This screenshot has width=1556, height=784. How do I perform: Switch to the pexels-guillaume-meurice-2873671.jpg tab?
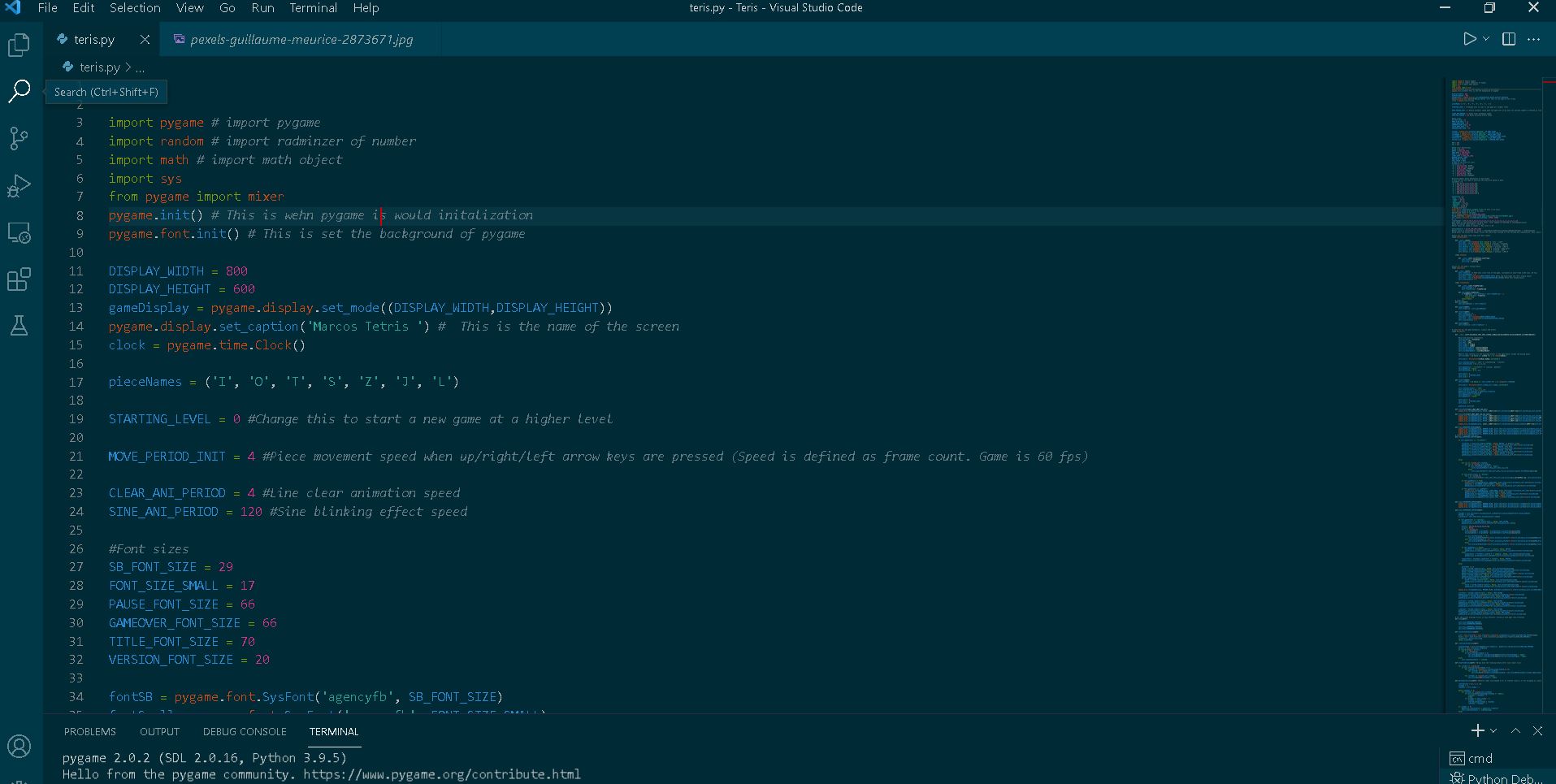click(301, 39)
